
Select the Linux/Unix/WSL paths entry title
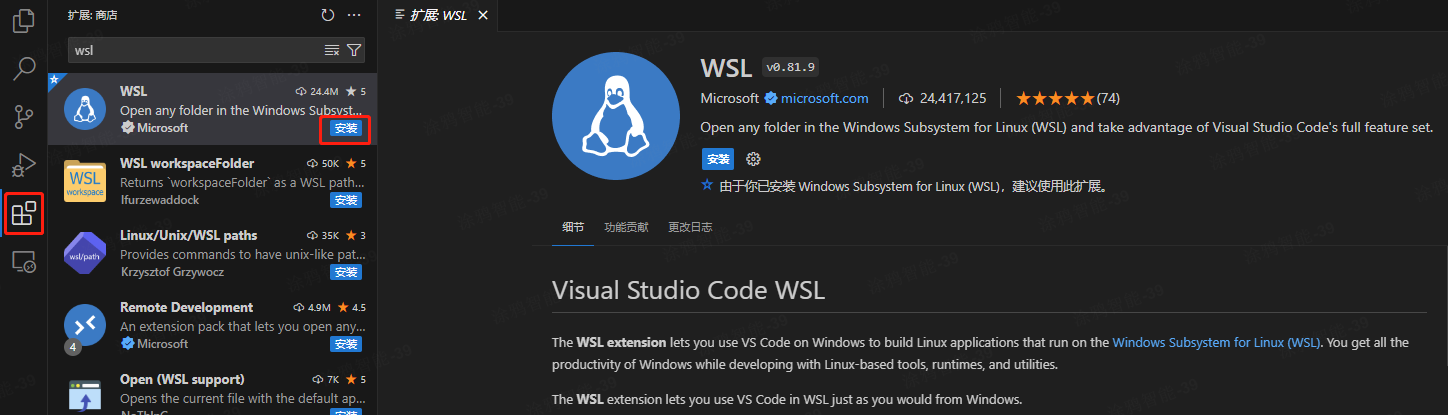[x=189, y=235]
